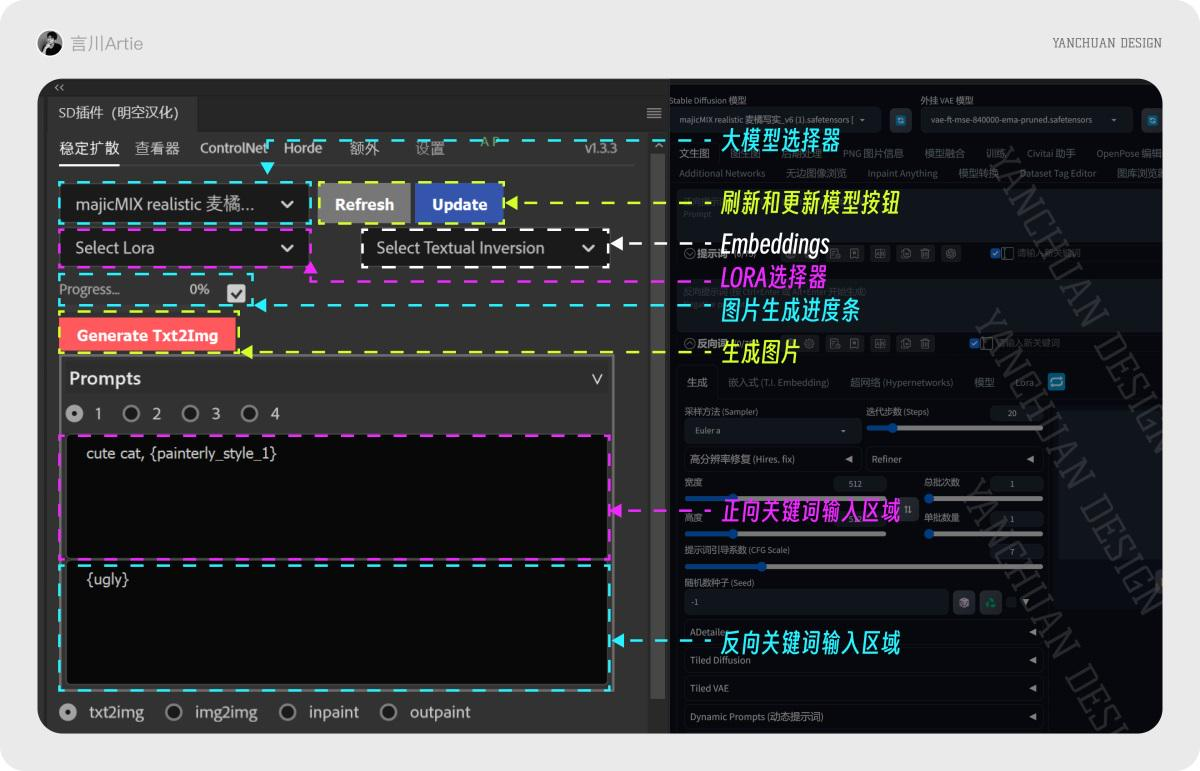Click the Generate Txt2Img button
This screenshot has width=1200, height=771.
pyautogui.click(x=147, y=335)
